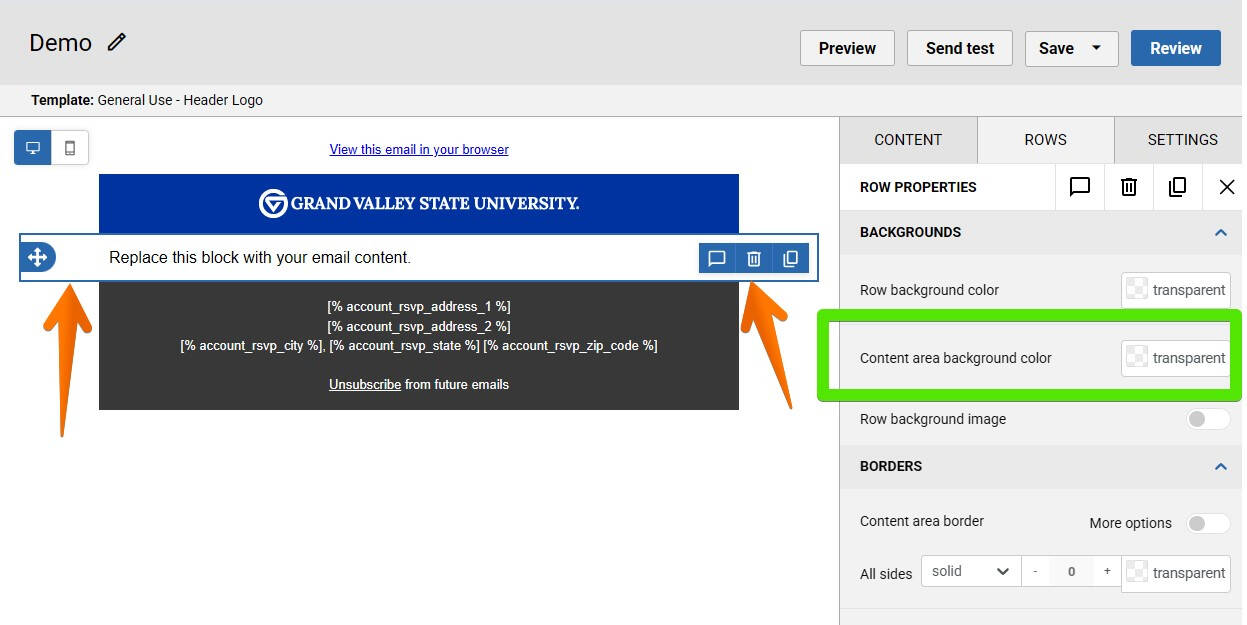Switch to the Content tab
Screen dimensions: 1247x625
click(x=908, y=140)
